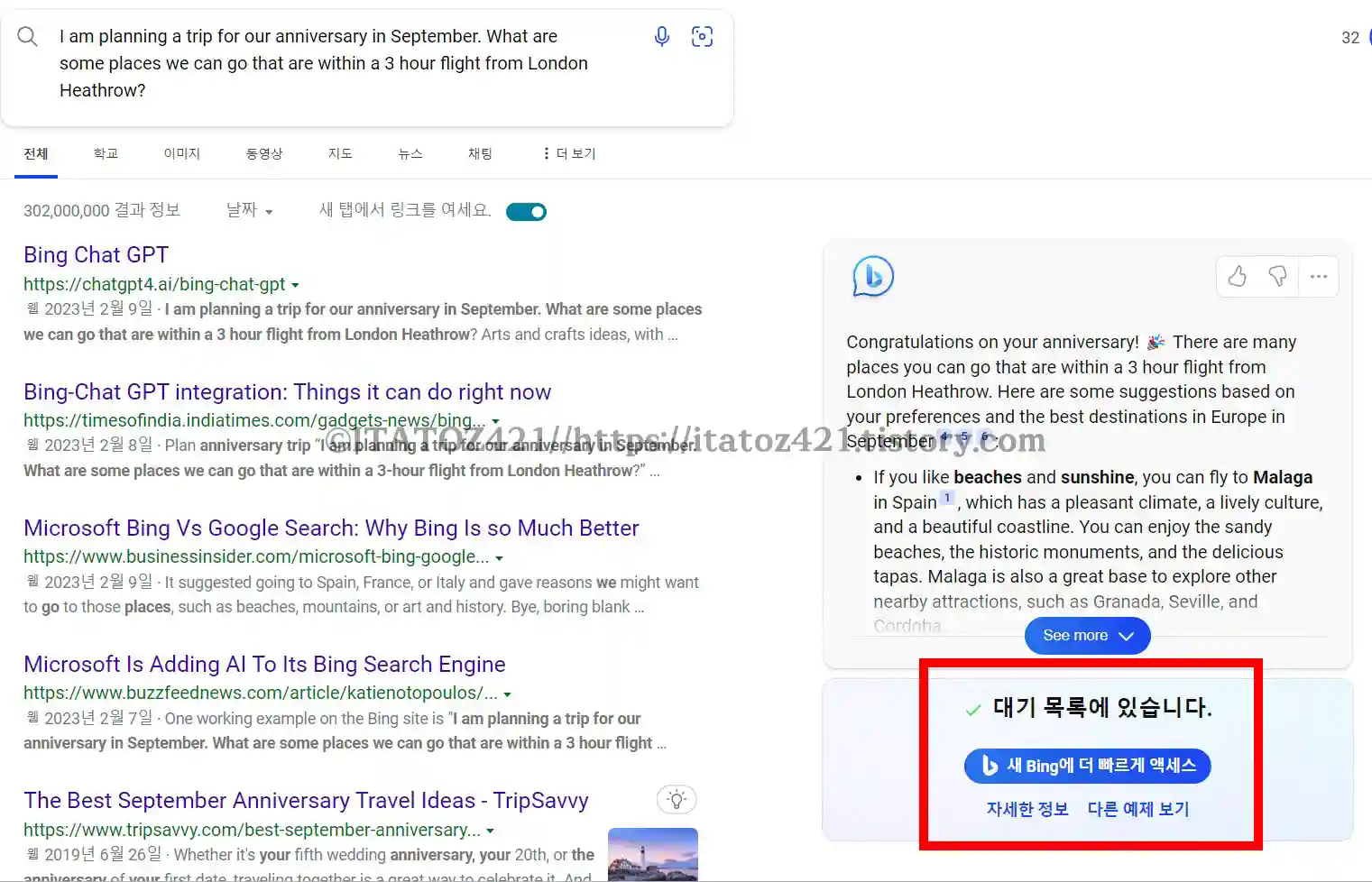Click the TripSavvy lighthouse thumbnail

coord(653,854)
